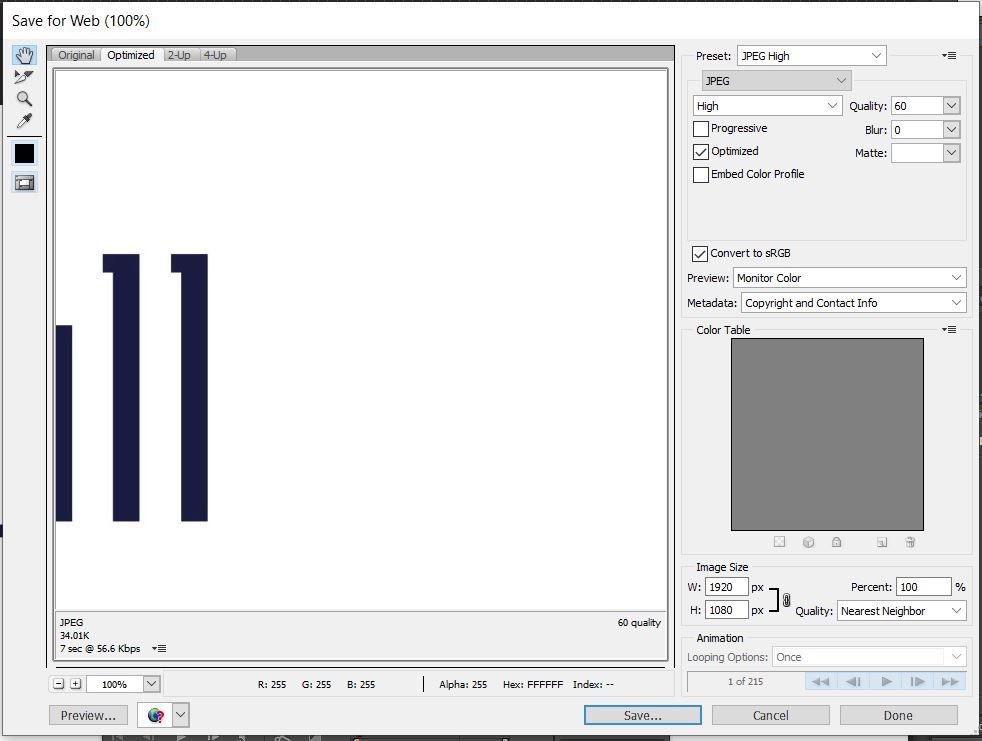The width and height of the screenshot is (982, 741).
Task: Go to previous animation frame
Action: click(x=853, y=681)
